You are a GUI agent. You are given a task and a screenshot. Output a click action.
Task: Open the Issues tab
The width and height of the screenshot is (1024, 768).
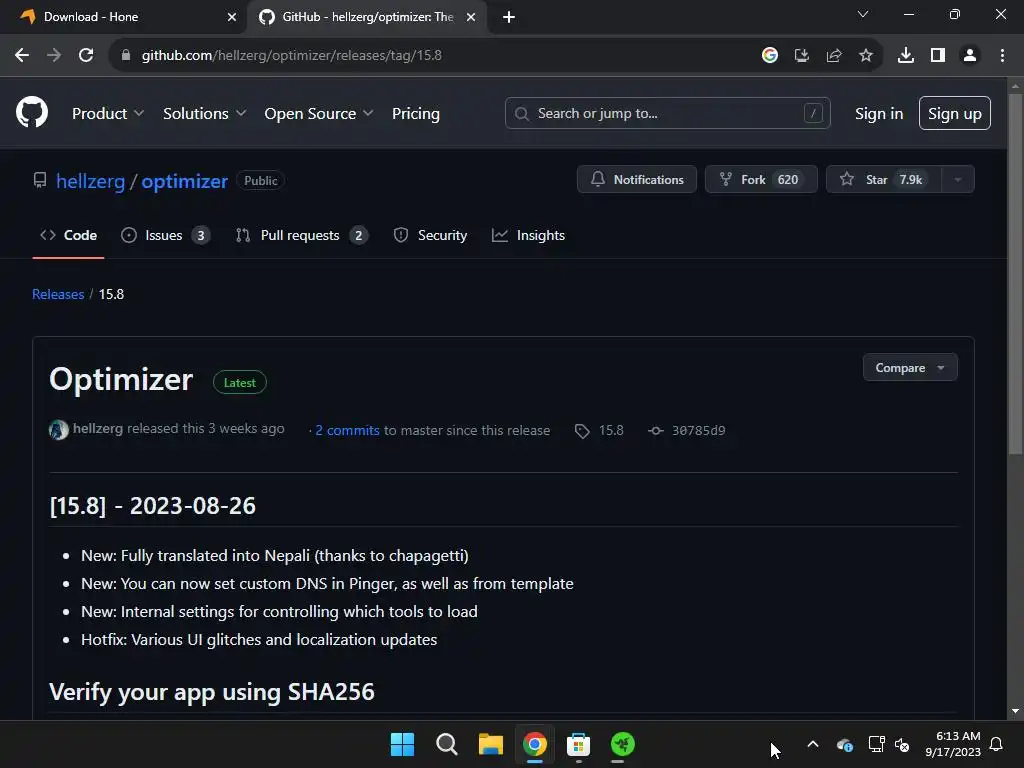click(165, 236)
